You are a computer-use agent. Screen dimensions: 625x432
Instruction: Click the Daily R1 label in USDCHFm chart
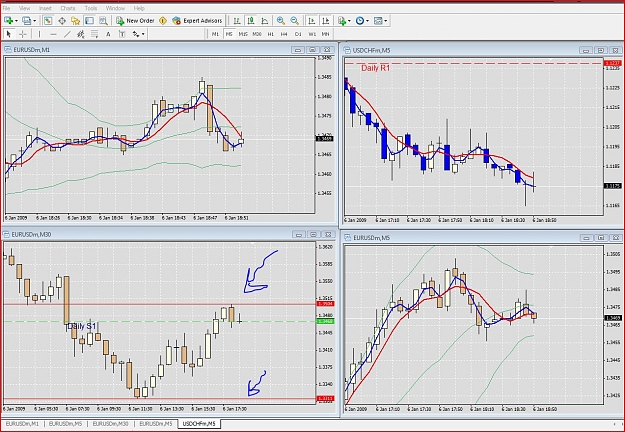click(375, 68)
